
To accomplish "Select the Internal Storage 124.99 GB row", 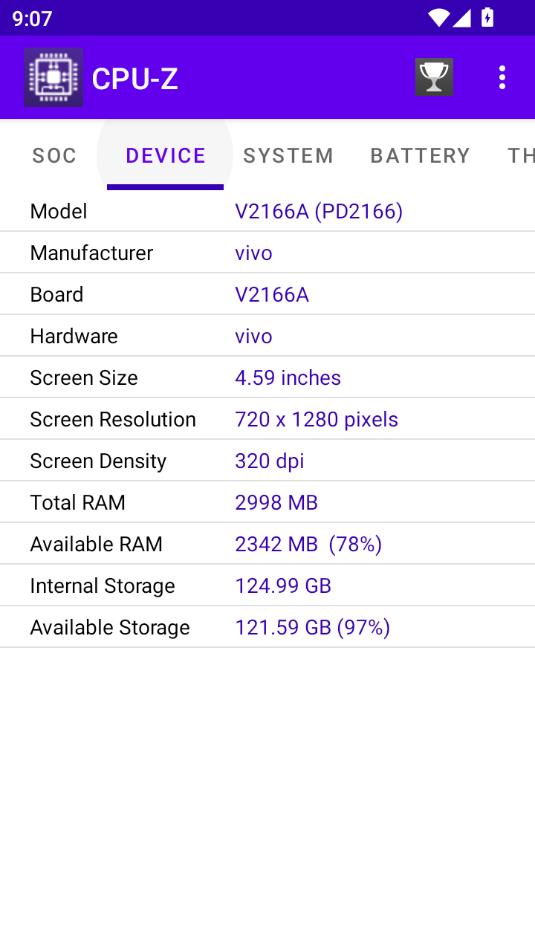I will pos(268,585).
